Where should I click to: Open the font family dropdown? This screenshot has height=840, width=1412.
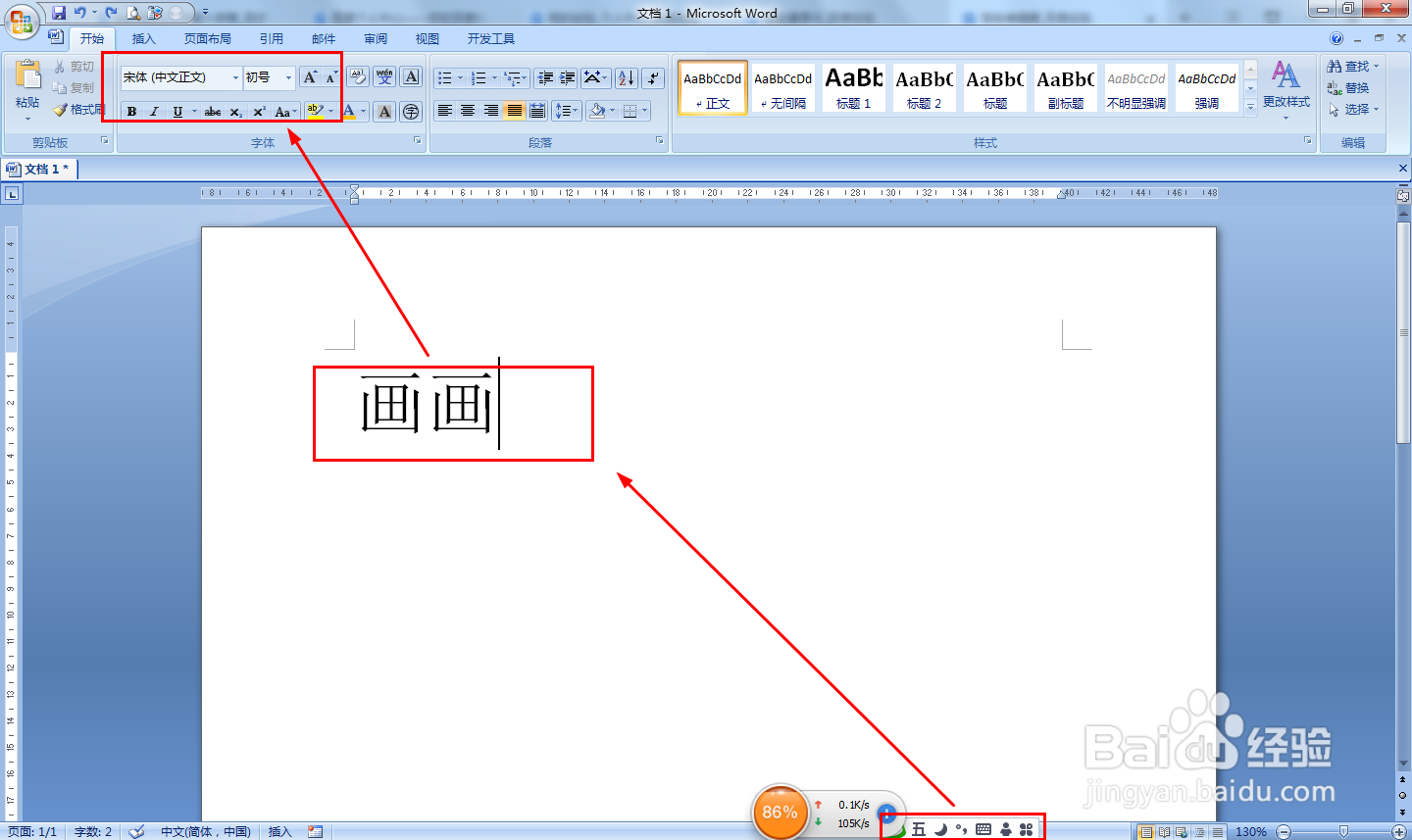point(235,76)
